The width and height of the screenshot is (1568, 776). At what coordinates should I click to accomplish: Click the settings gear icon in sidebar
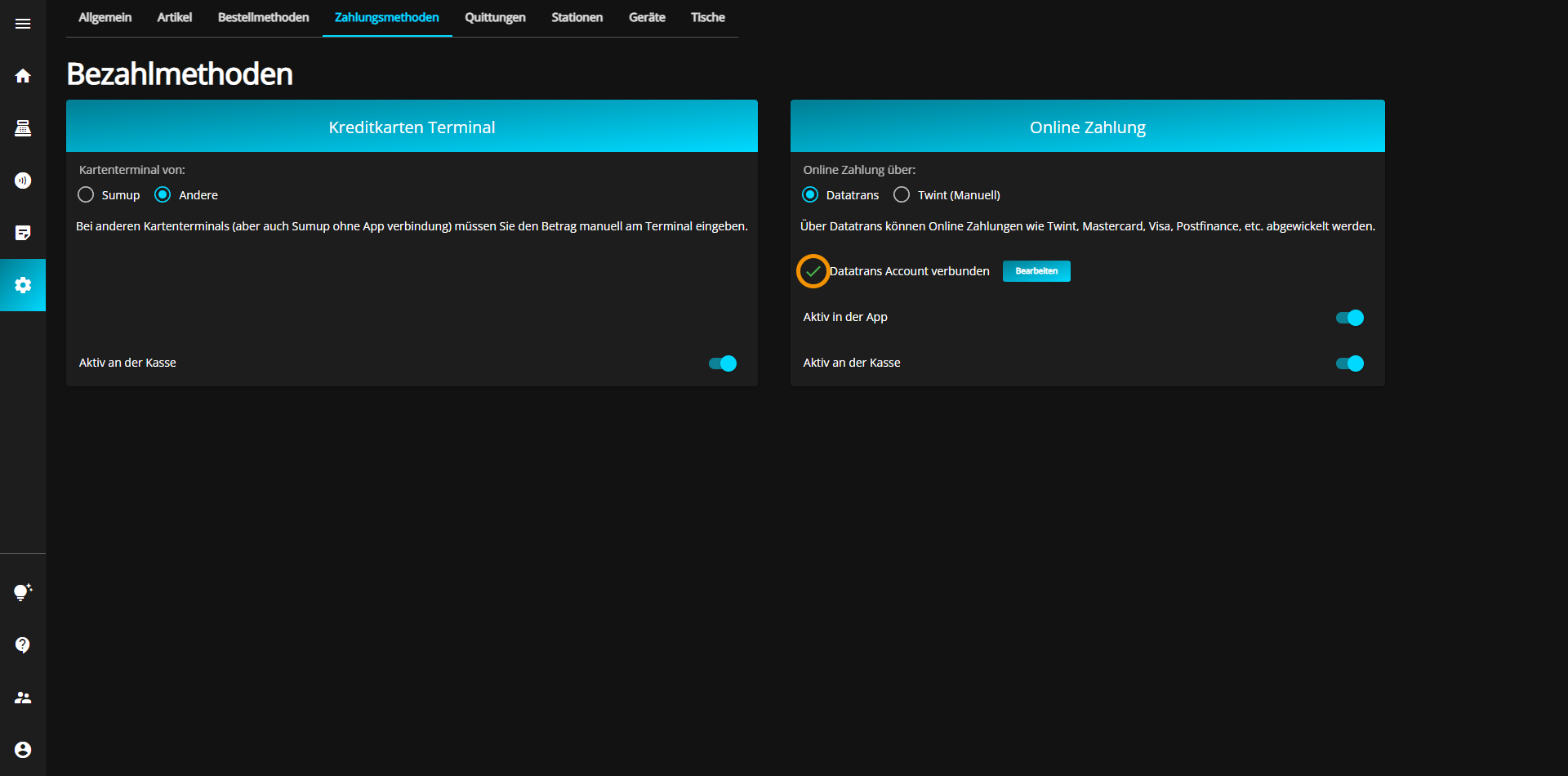23,285
